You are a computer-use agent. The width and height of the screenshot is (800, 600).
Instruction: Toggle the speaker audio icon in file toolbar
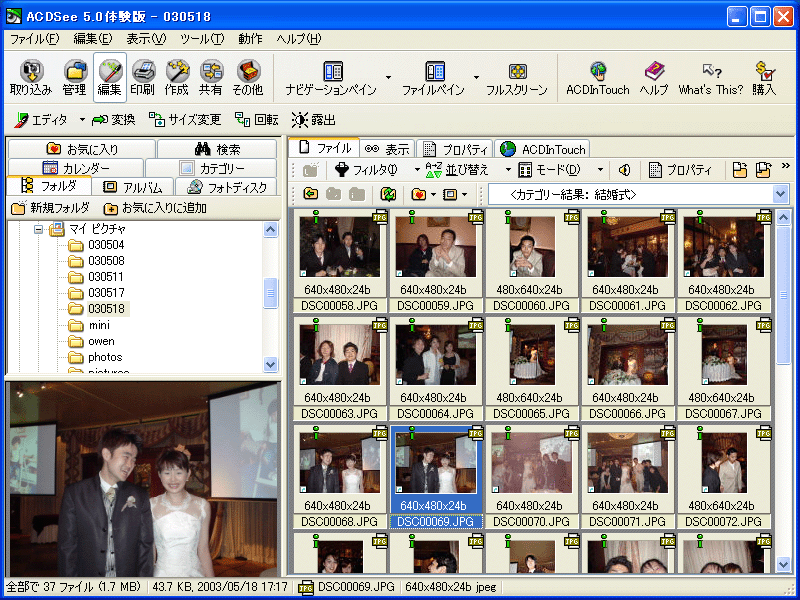pos(624,170)
